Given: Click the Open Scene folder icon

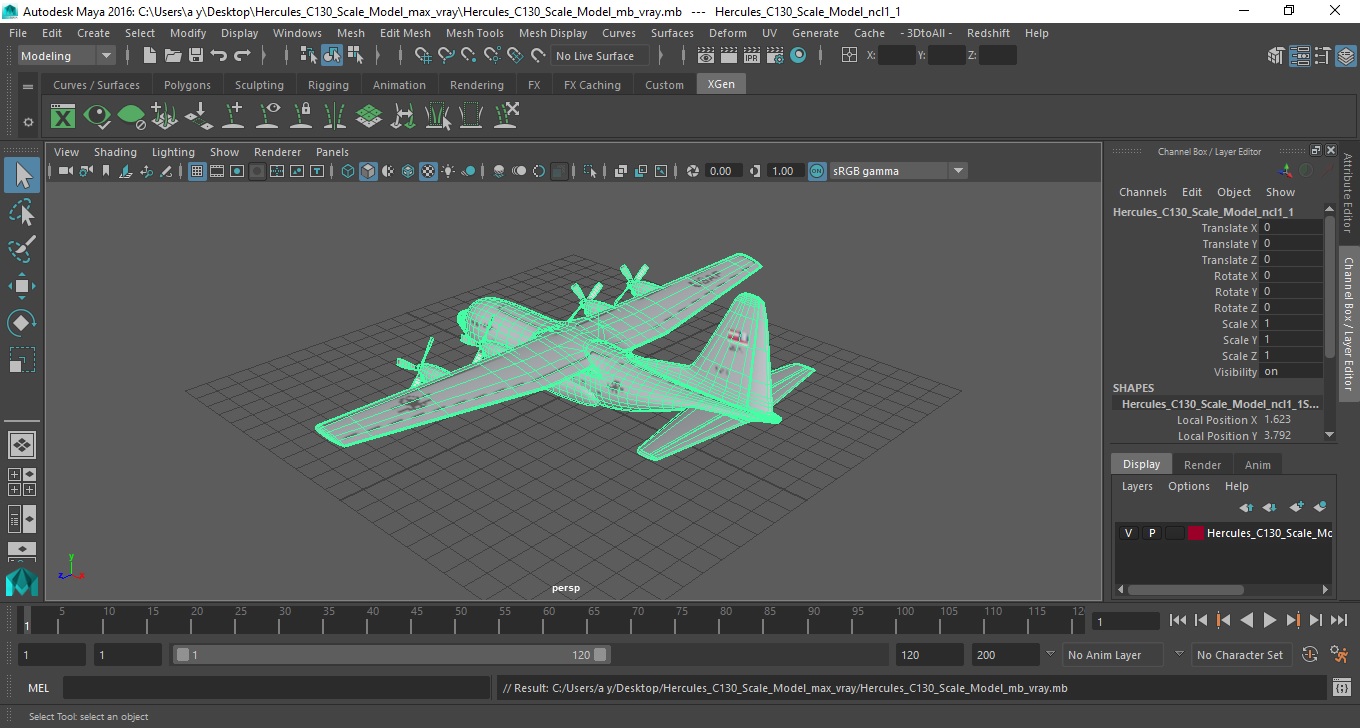Looking at the screenshot, I should pyautogui.click(x=172, y=56).
